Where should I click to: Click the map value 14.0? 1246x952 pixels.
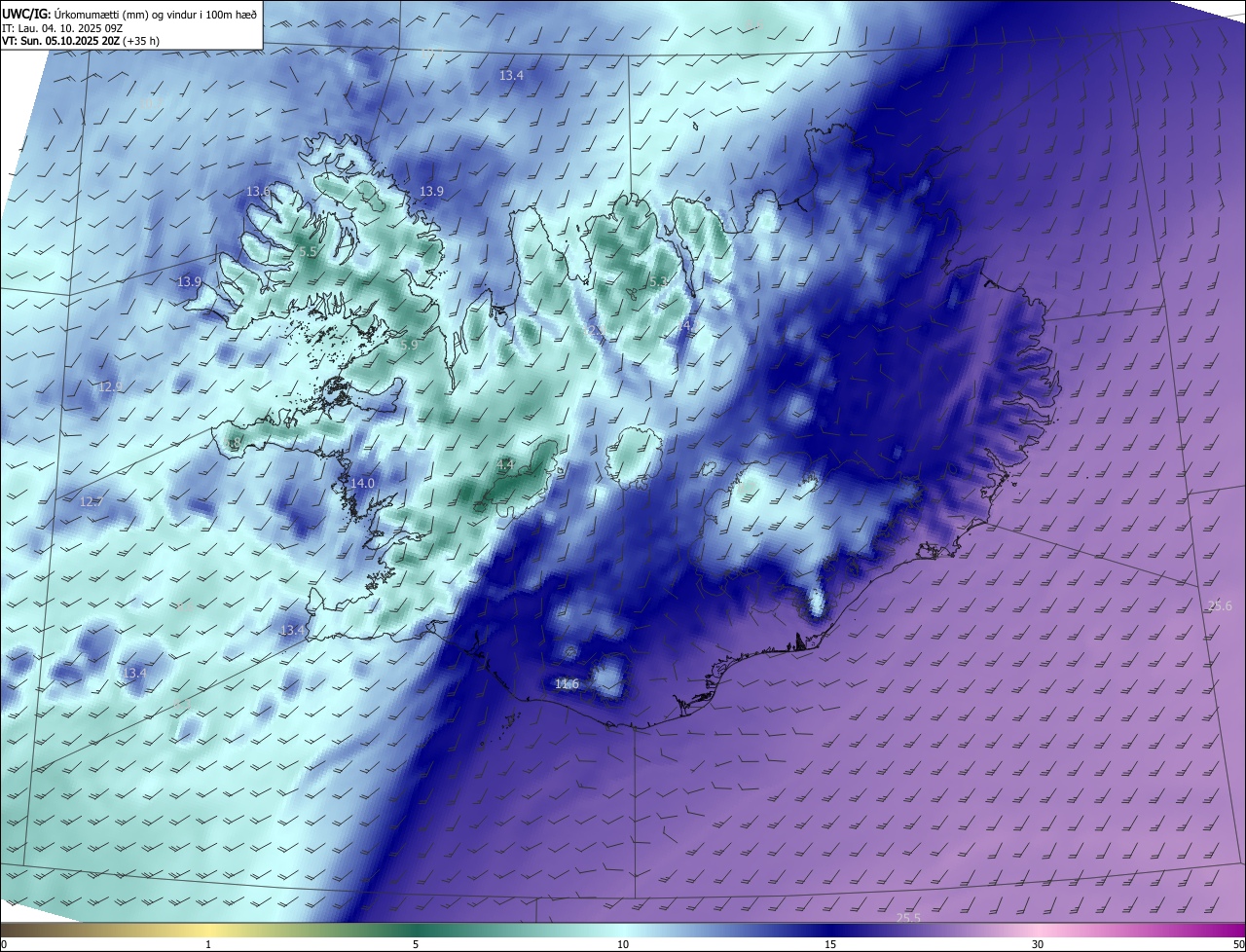point(362,483)
